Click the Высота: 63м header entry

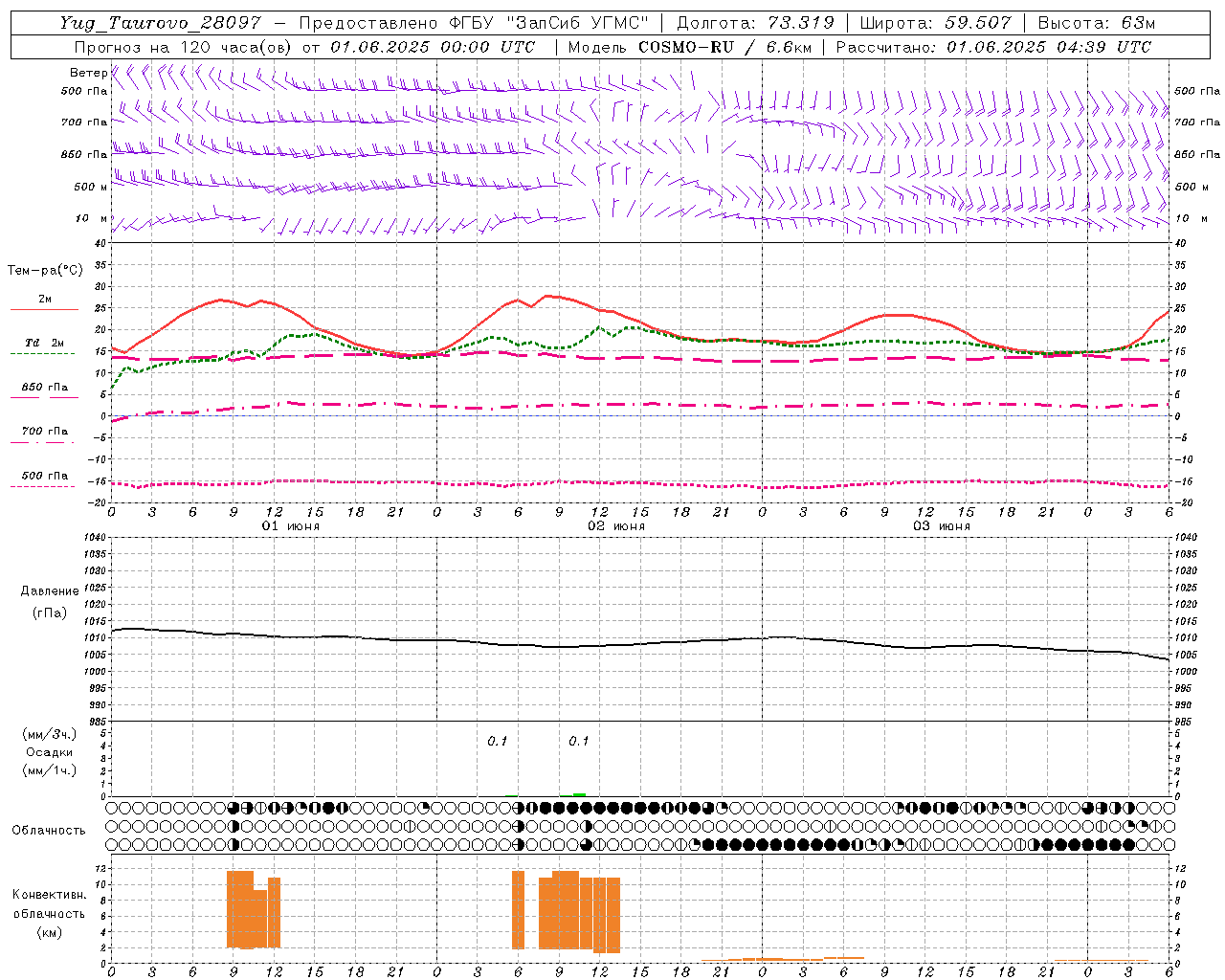tap(1097, 23)
